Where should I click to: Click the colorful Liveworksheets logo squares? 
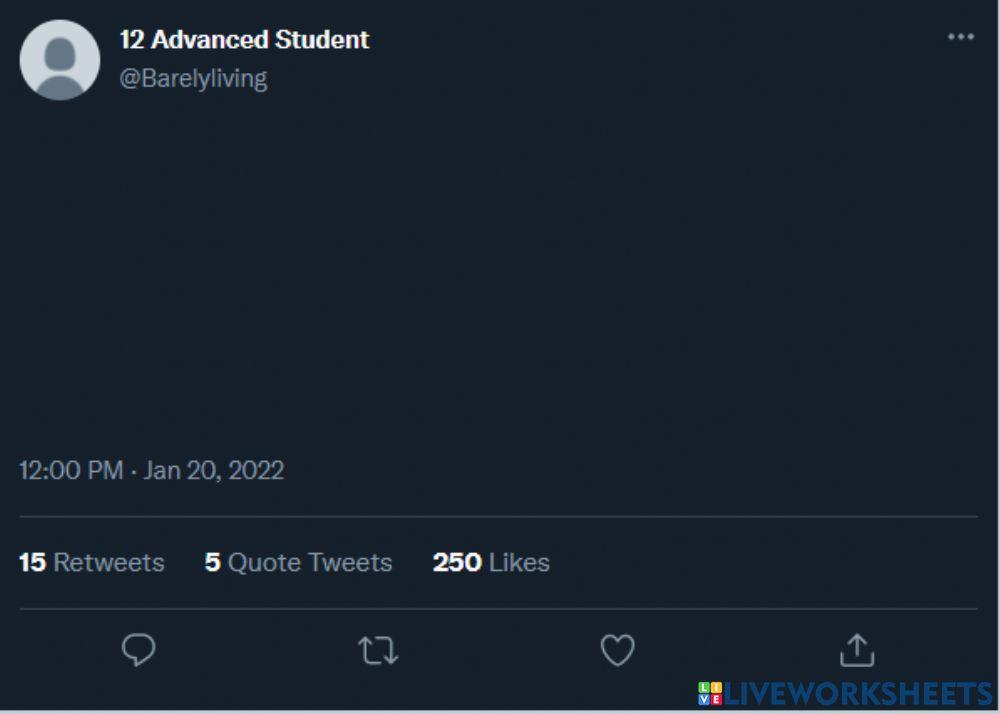(x=710, y=694)
